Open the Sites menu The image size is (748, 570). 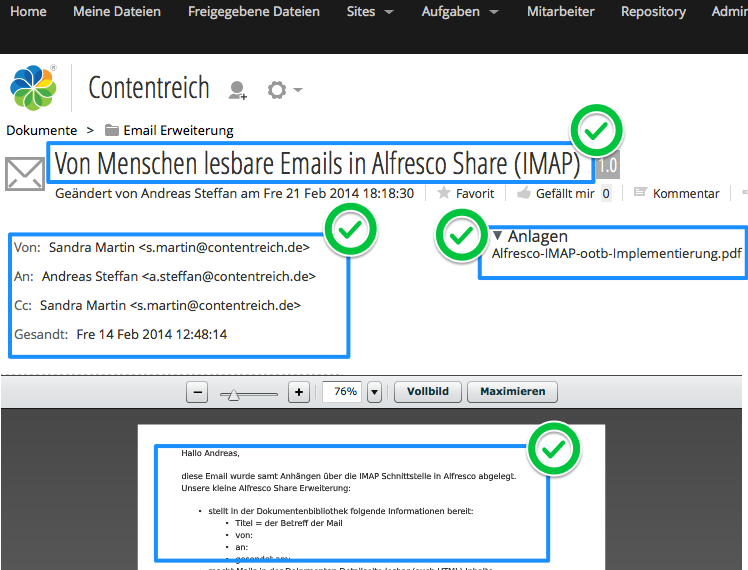(x=370, y=12)
